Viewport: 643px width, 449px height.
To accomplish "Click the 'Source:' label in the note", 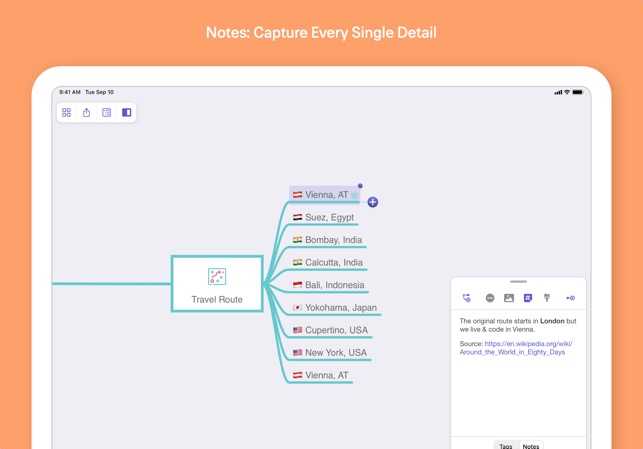I will [471, 344].
